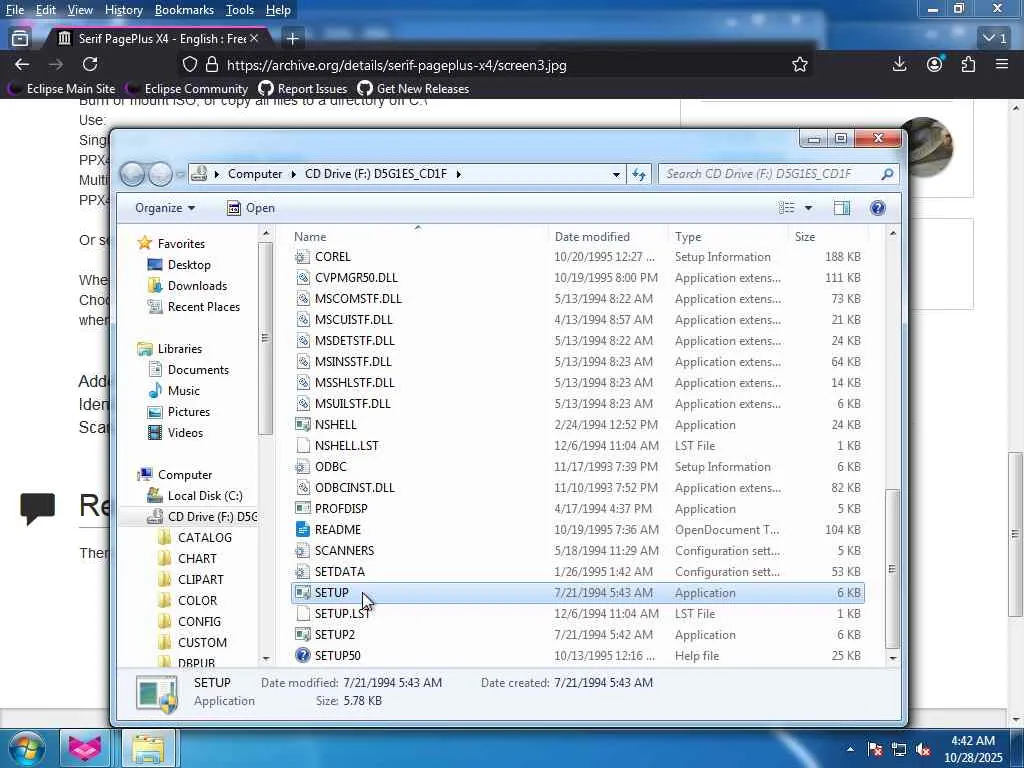Click the refresh button beside address bar
1024x768 pixels.
tap(639, 174)
